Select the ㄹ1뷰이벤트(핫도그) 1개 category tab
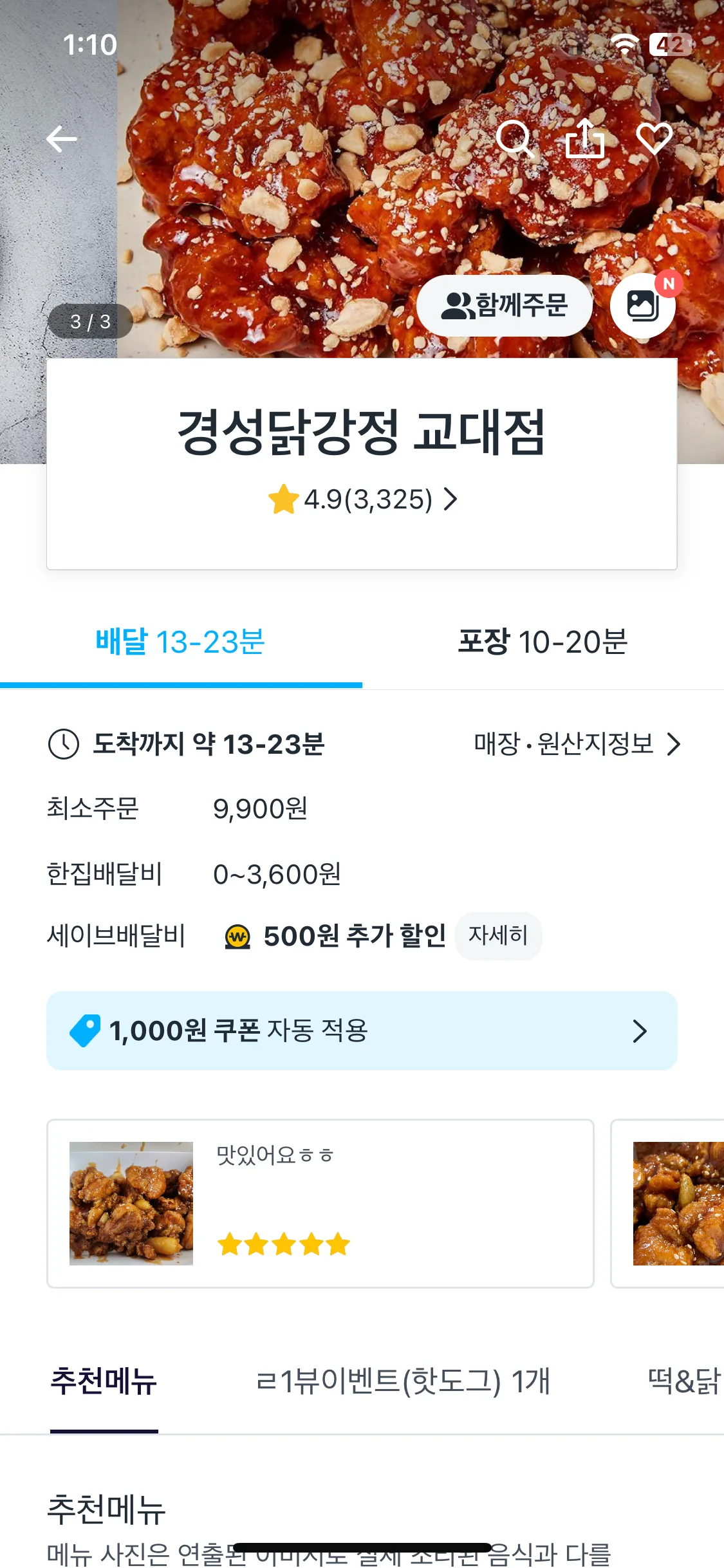This screenshot has width=724, height=1568. (x=403, y=1381)
